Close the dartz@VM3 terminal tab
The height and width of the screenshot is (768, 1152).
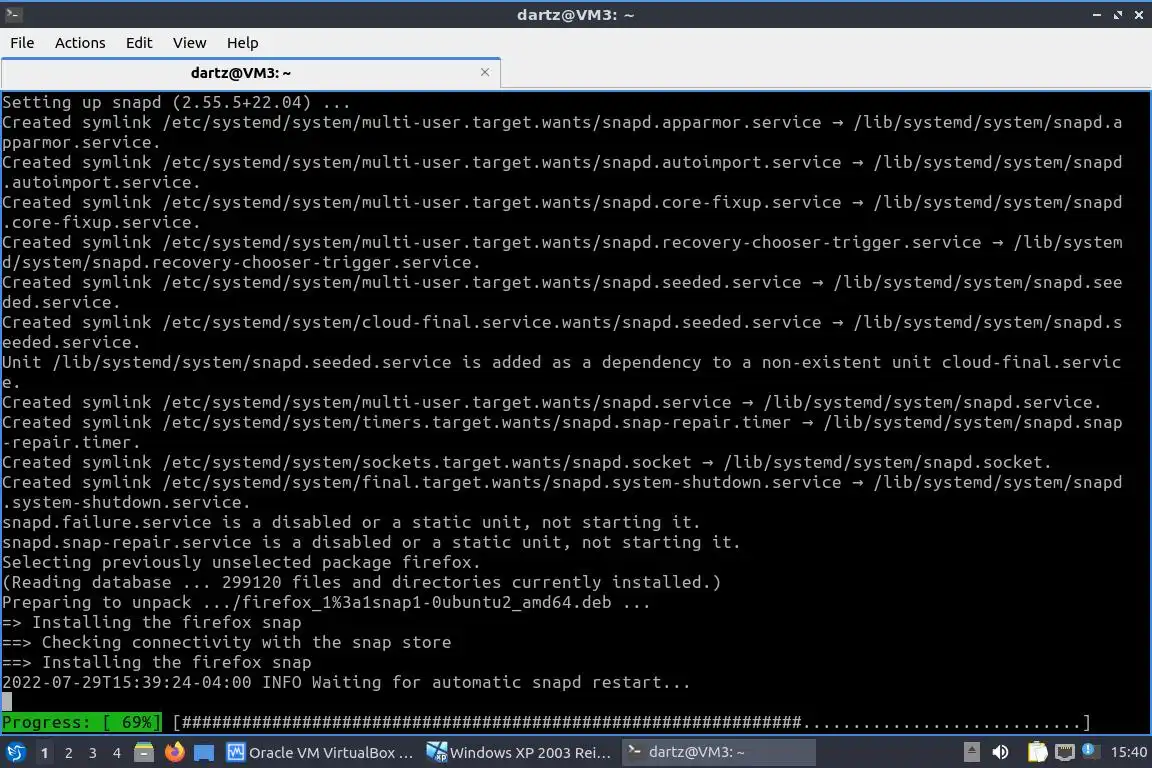click(485, 72)
